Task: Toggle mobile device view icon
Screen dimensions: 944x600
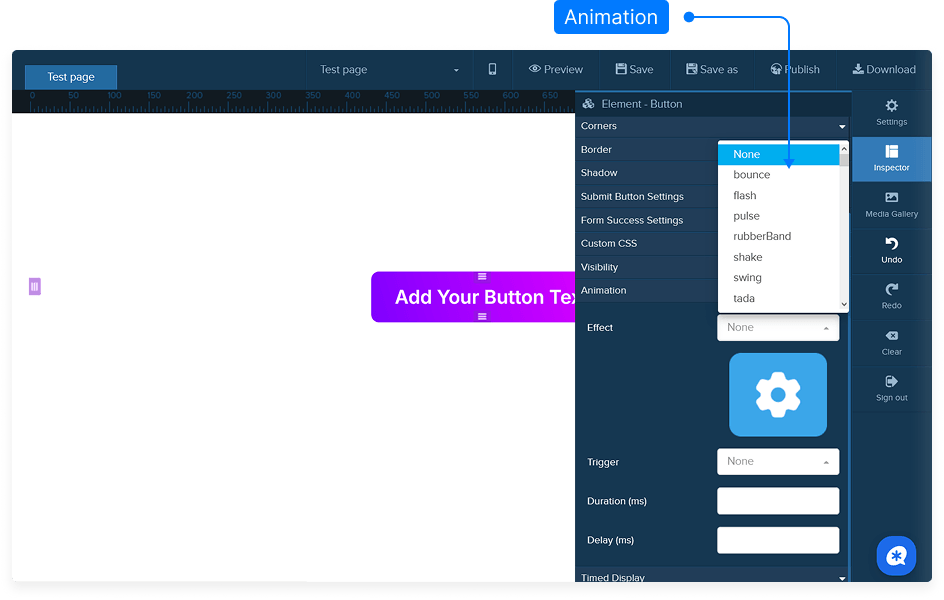Action: tap(492, 69)
